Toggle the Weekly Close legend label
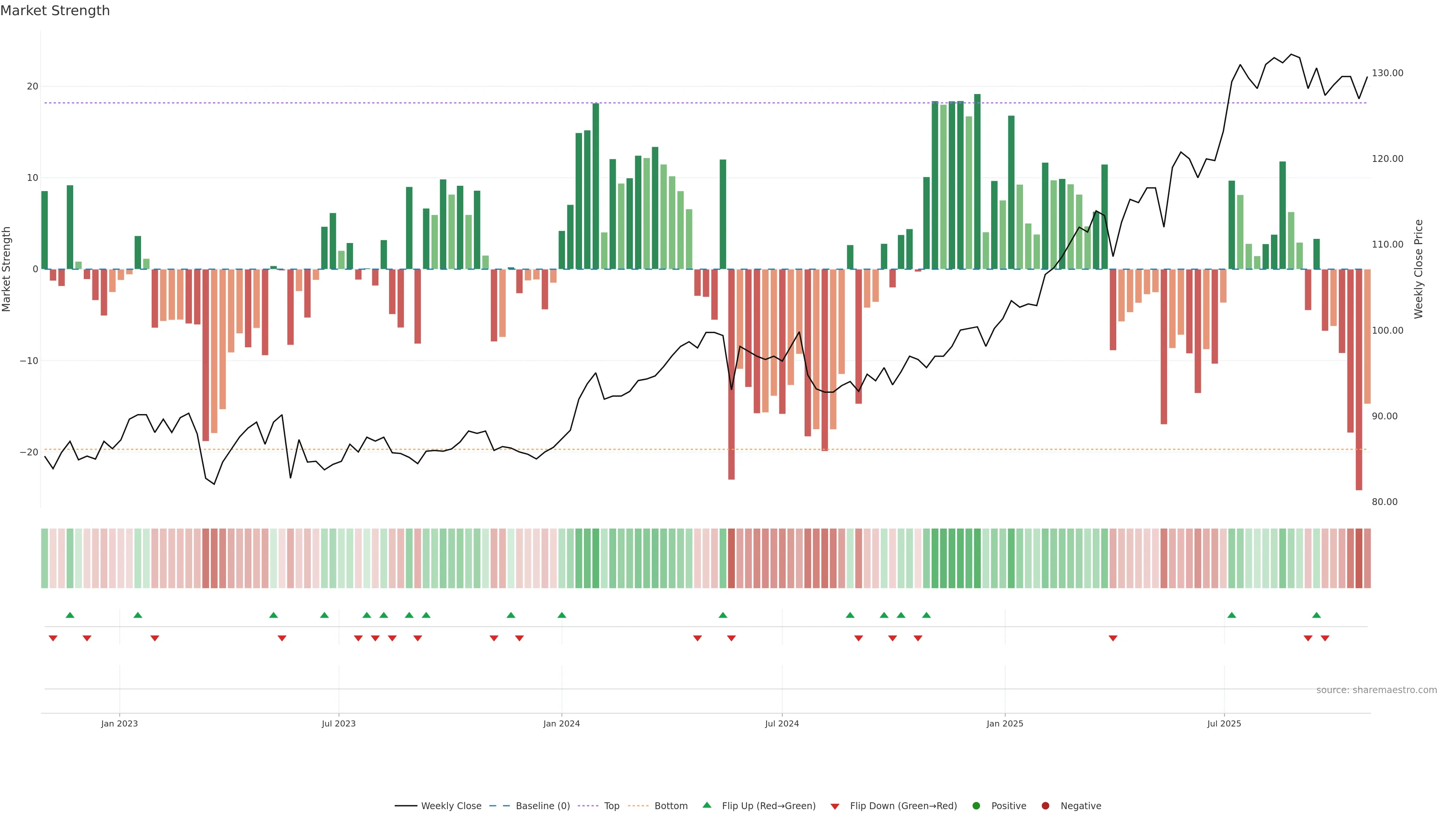1456x819 pixels. [451, 806]
